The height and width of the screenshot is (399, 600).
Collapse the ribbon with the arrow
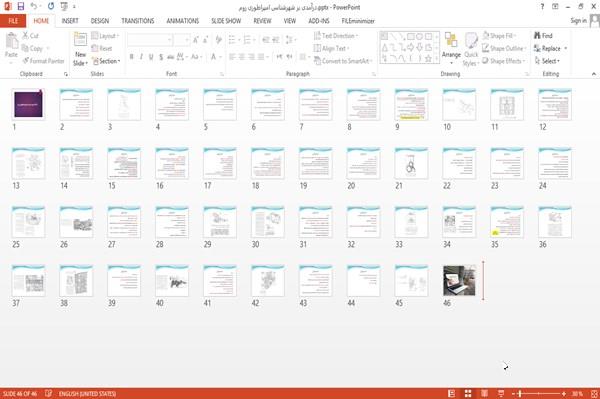[594, 74]
